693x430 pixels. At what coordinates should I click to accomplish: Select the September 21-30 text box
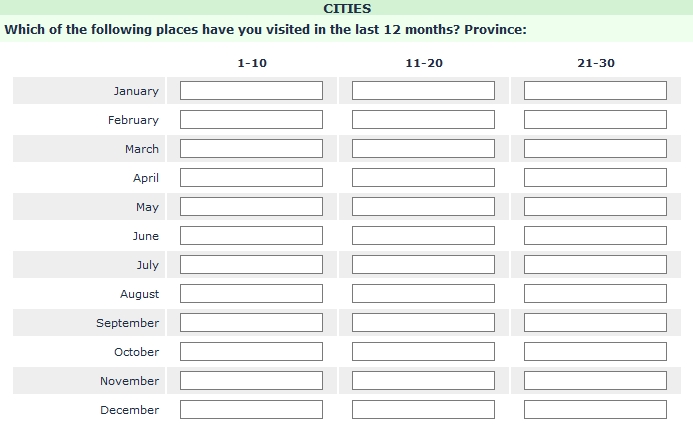pyautogui.click(x=595, y=323)
